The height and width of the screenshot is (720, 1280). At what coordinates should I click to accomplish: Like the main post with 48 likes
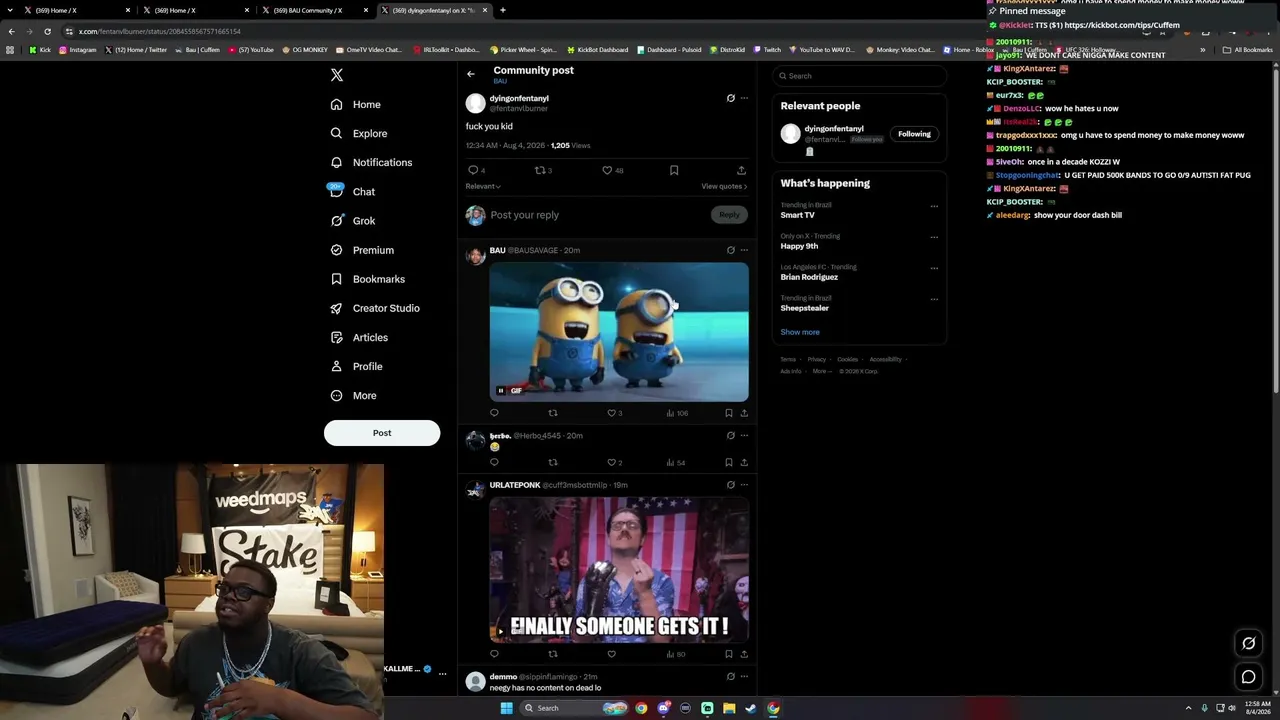[612, 170]
